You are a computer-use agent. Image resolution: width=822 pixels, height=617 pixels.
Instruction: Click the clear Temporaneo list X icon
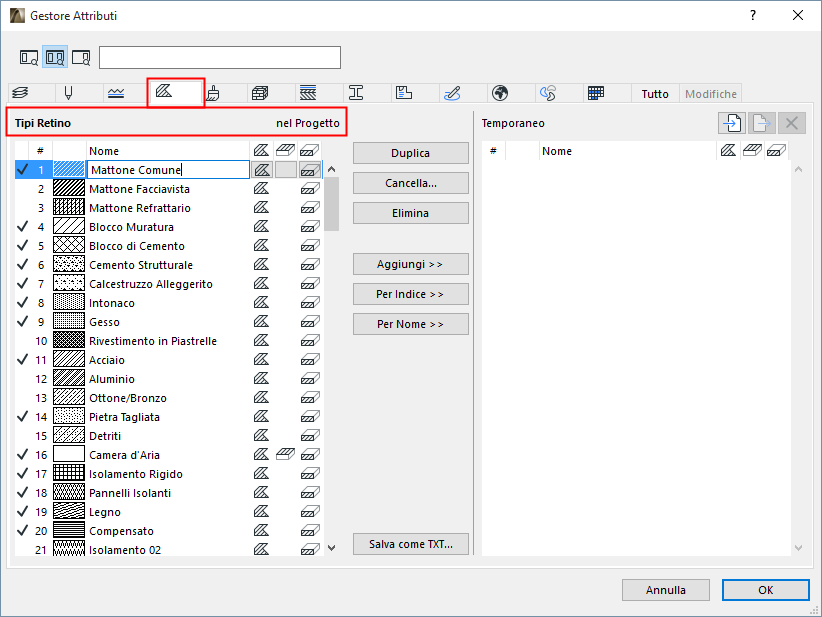pyautogui.click(x=792, y=123)
